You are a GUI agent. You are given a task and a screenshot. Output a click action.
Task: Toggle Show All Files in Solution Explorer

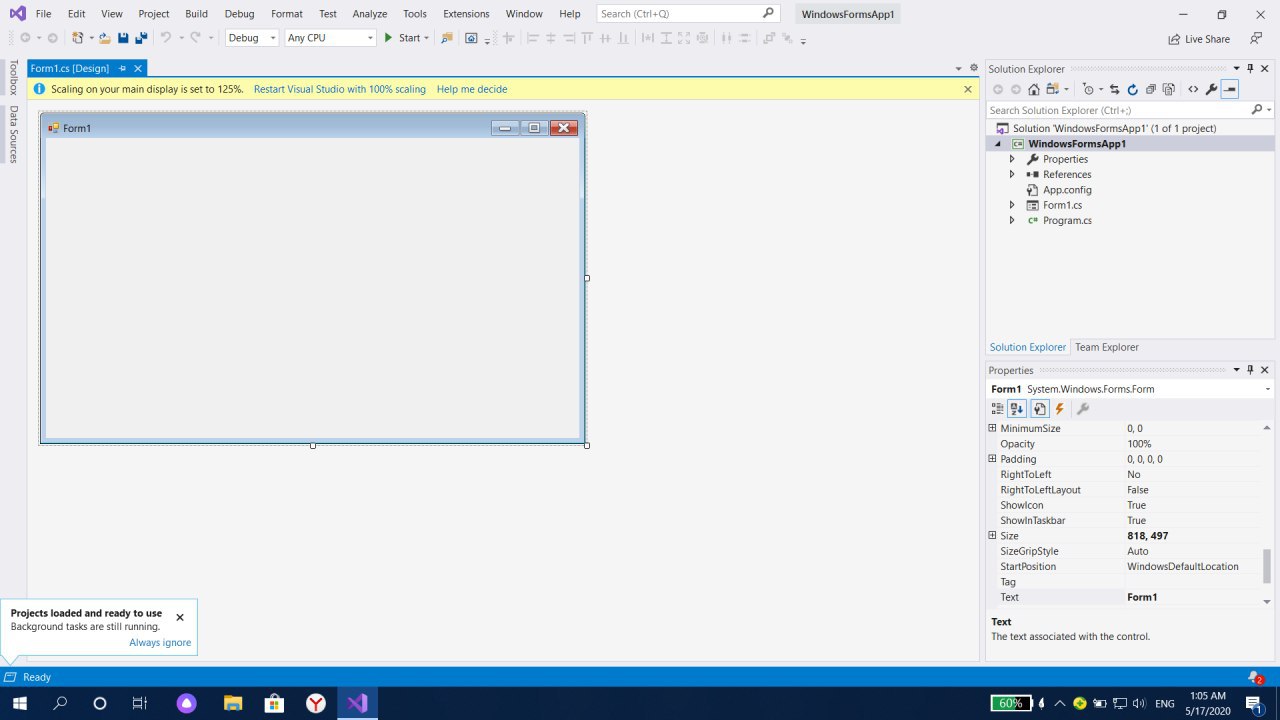[x=1169, y=89]
